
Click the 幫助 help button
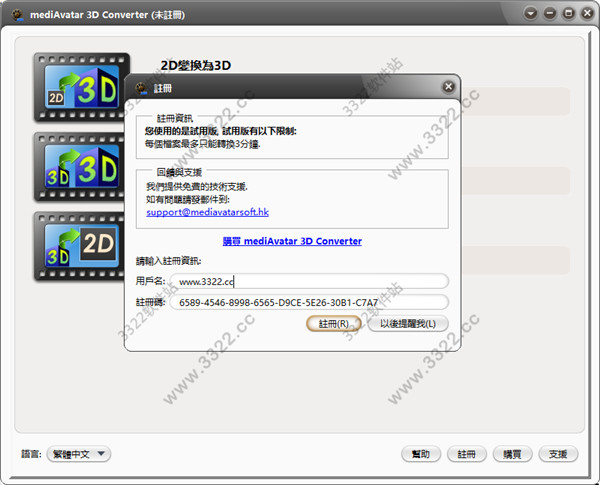click(421, 454)
